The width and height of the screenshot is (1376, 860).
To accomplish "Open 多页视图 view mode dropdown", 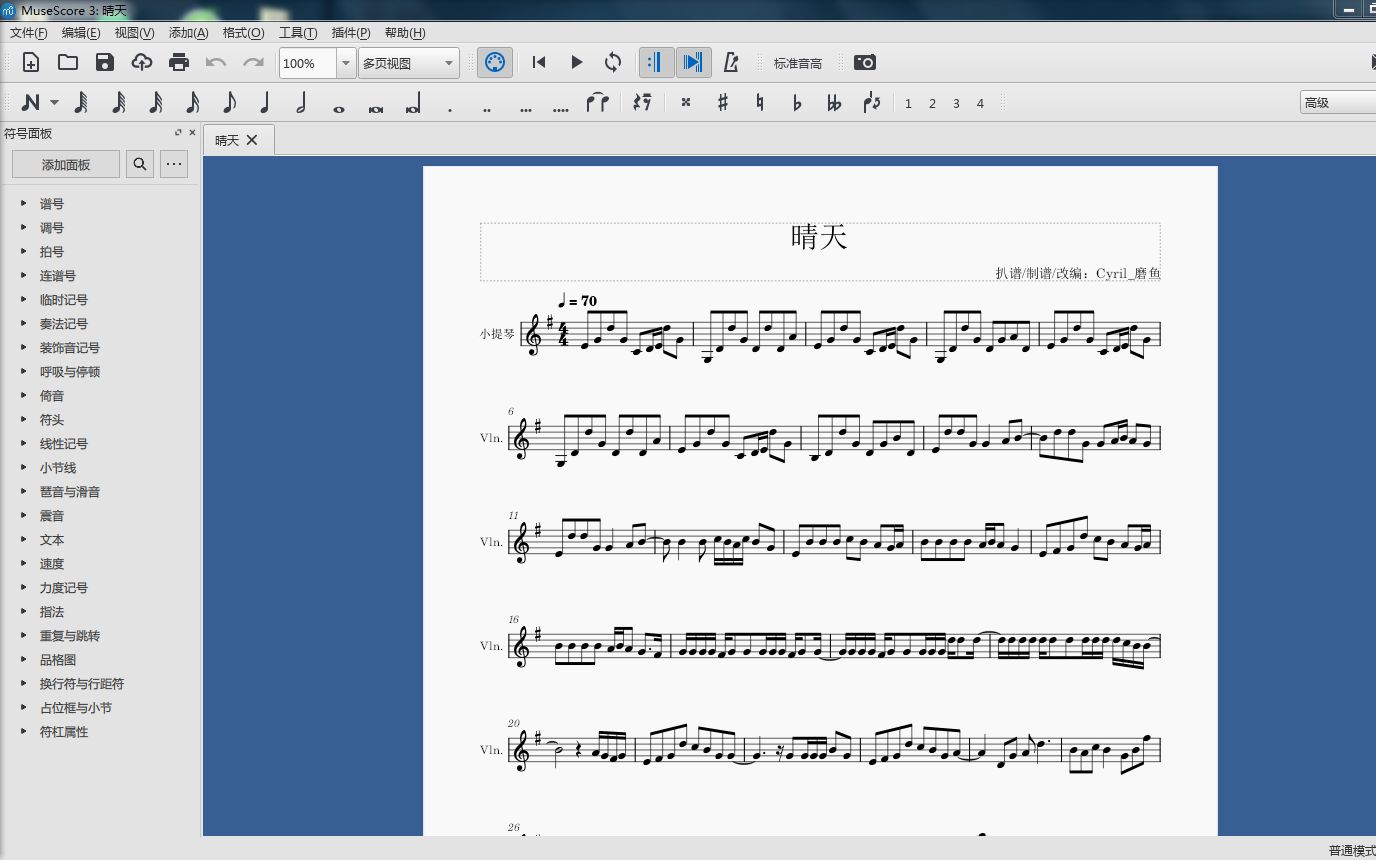I will (x=409, y=63).
